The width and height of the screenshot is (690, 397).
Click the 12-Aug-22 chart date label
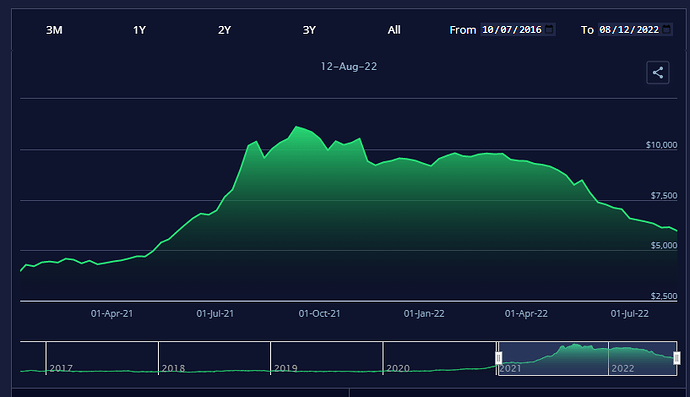[x=349, y=66]
